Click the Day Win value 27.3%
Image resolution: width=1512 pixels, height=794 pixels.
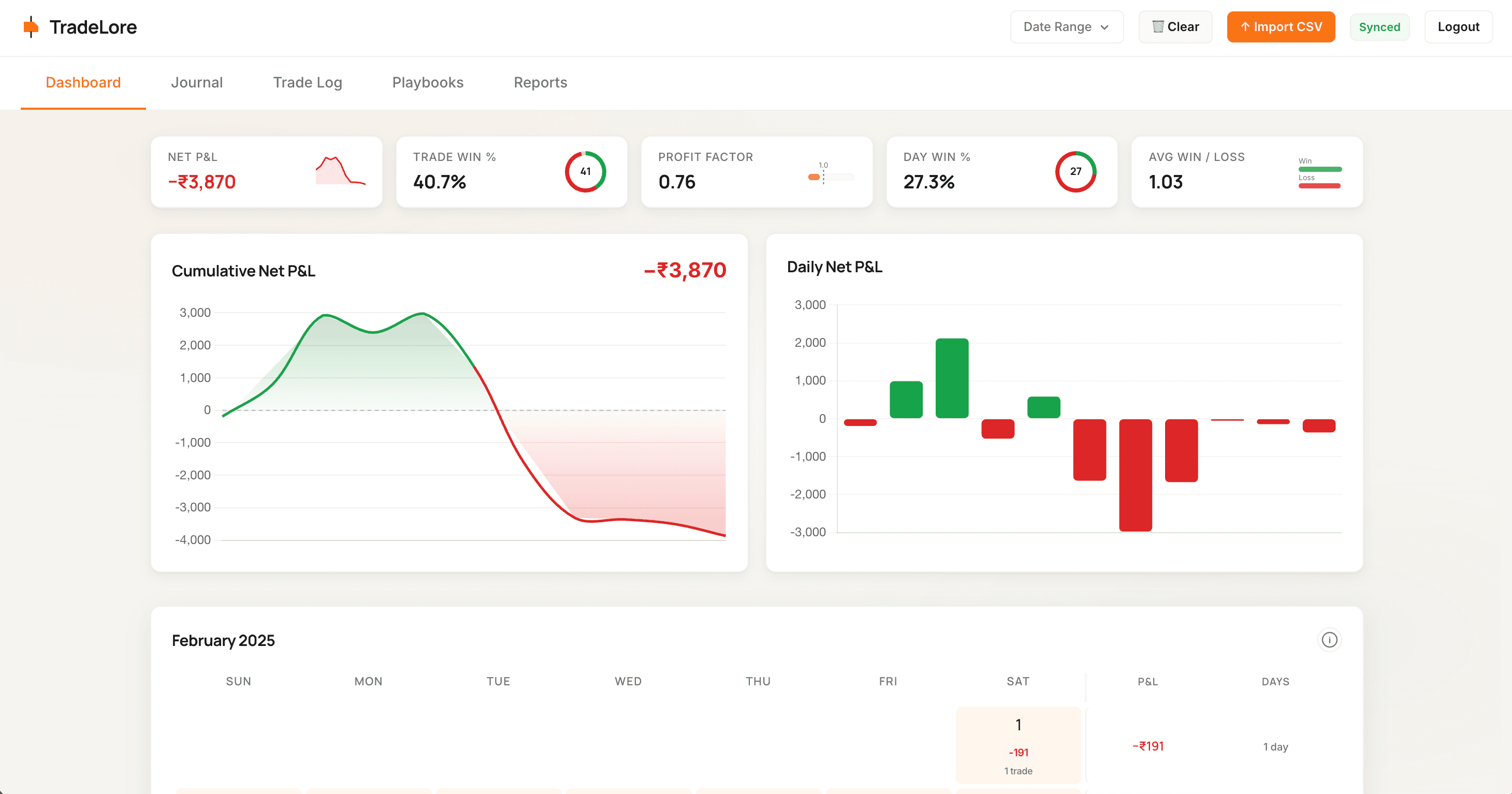[929, 182]
